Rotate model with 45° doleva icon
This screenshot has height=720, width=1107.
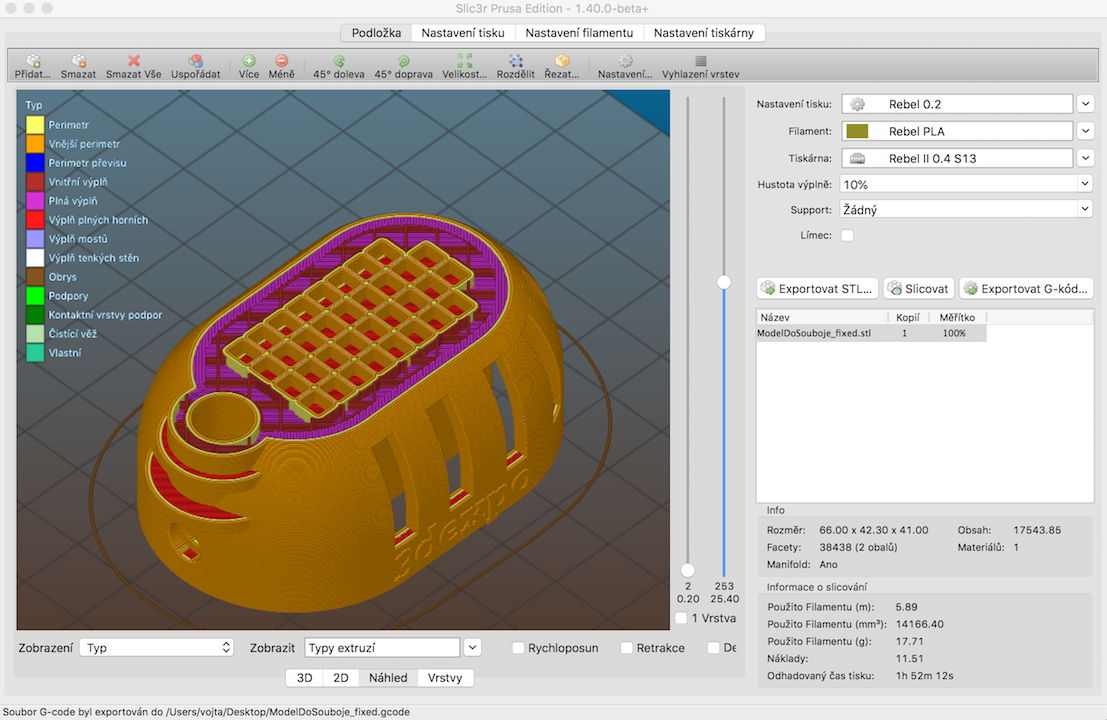(x=339, y=61)
